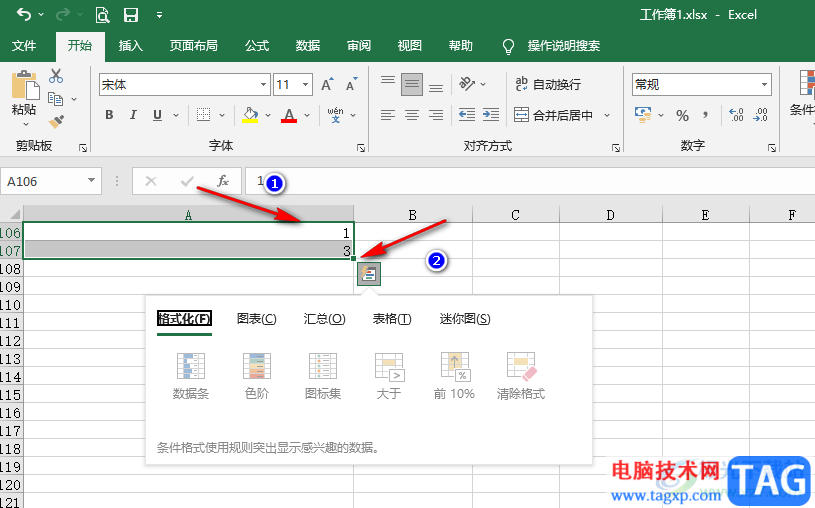Open Print Preview from quick access toolbar

click(x=102, y=15)
